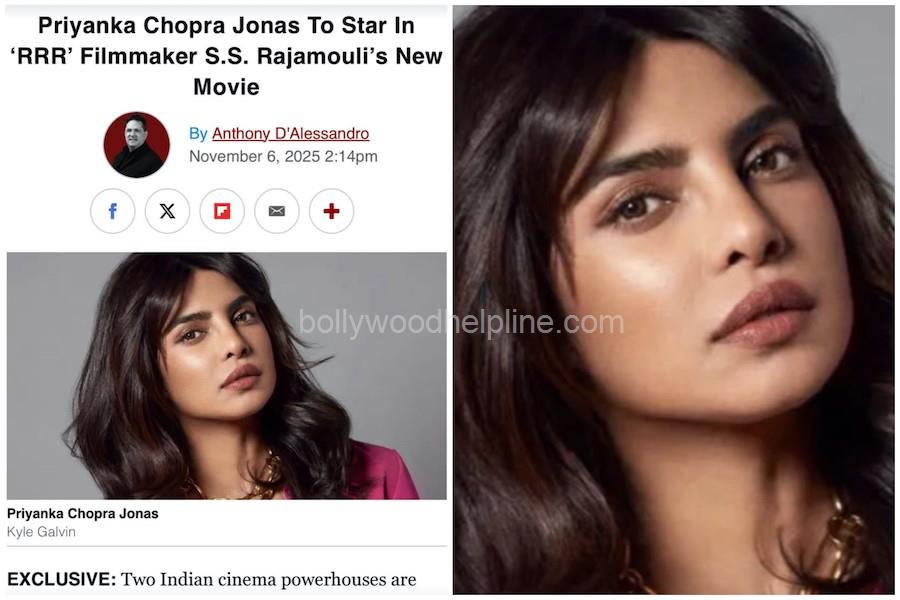Click the bold EXCLUSIVE label
The image size is (900, 600).
[61, 579]
